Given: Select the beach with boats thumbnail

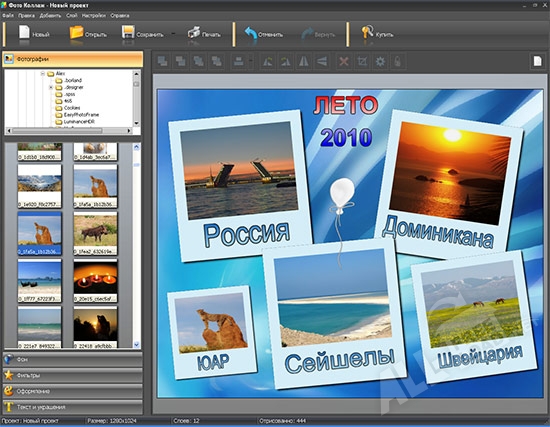Looking at the screenshot, I should click(39, 280).
